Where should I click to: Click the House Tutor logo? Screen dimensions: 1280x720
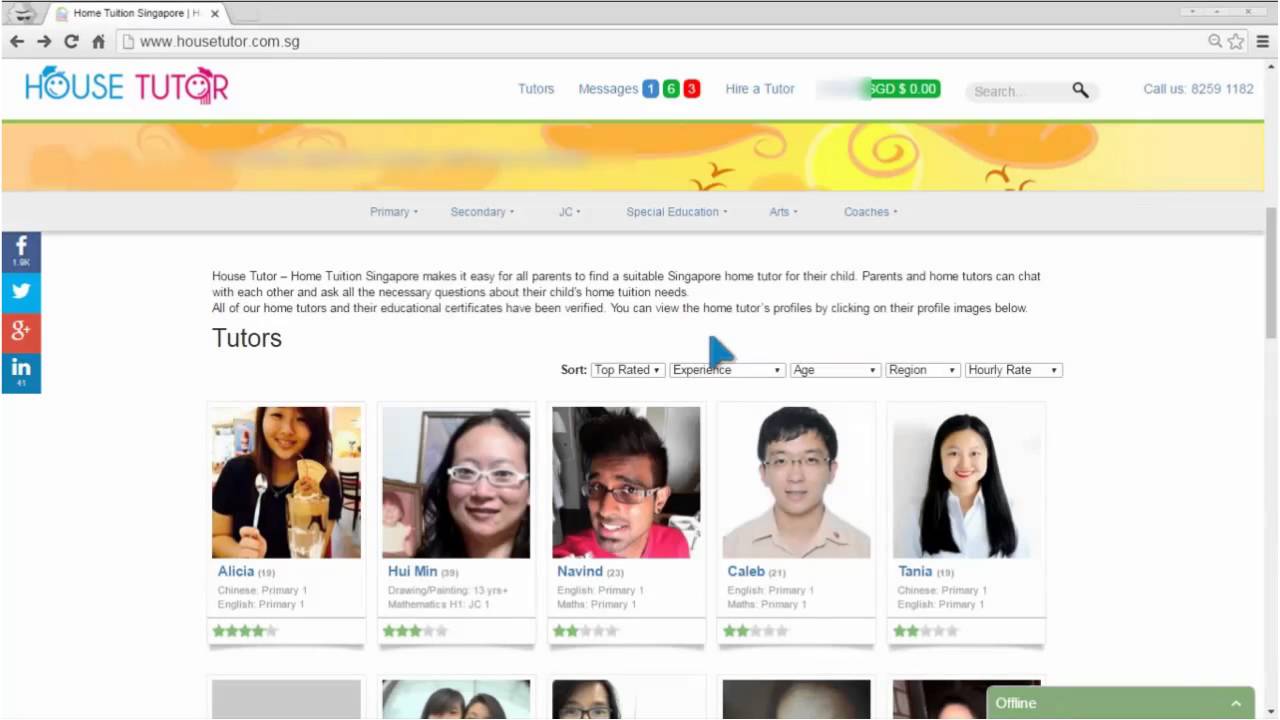point(127,86)
